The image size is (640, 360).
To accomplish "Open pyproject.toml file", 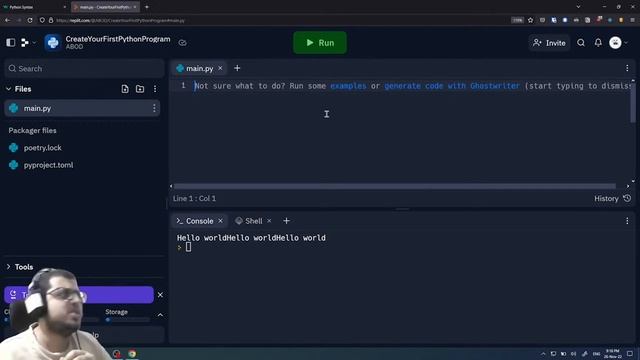I will click(49, 165).
